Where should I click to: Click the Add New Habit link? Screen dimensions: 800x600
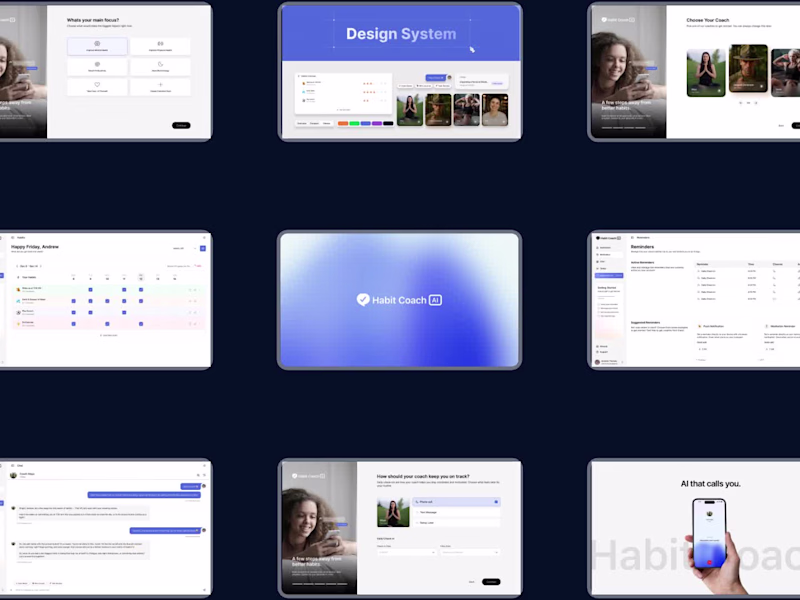coord(109,335)
